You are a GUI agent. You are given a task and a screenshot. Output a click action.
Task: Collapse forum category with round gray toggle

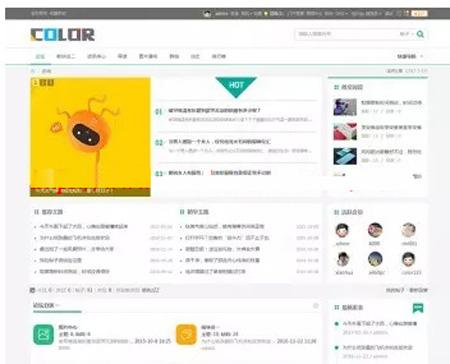point(315,306)
